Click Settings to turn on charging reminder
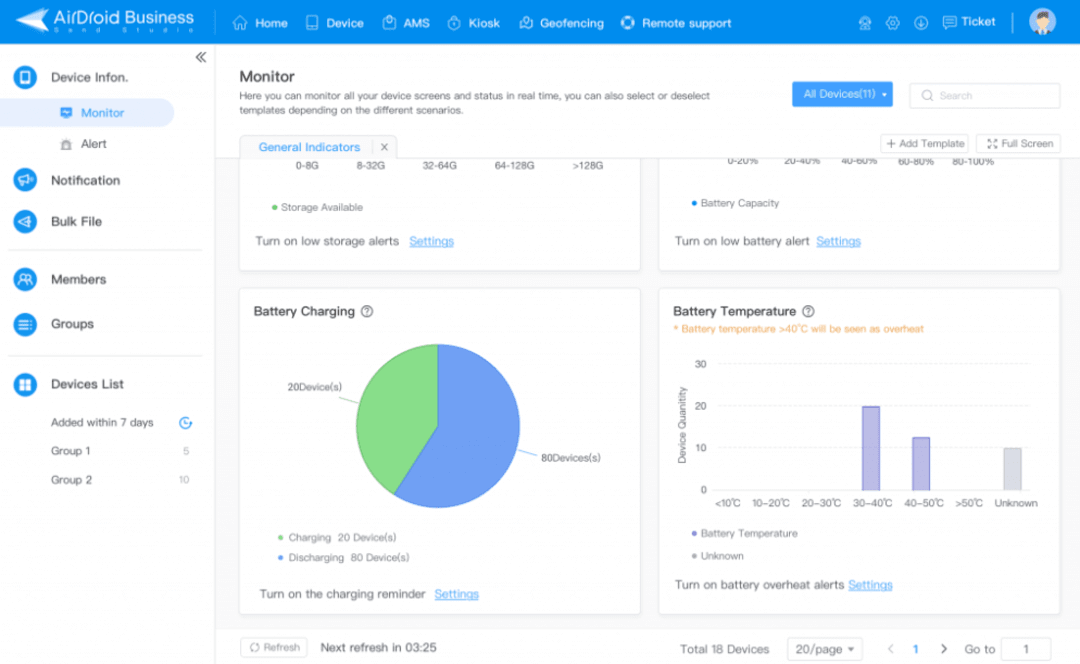Image resolution: width=1080 pixels, height=664 pixels. [456, 593]
